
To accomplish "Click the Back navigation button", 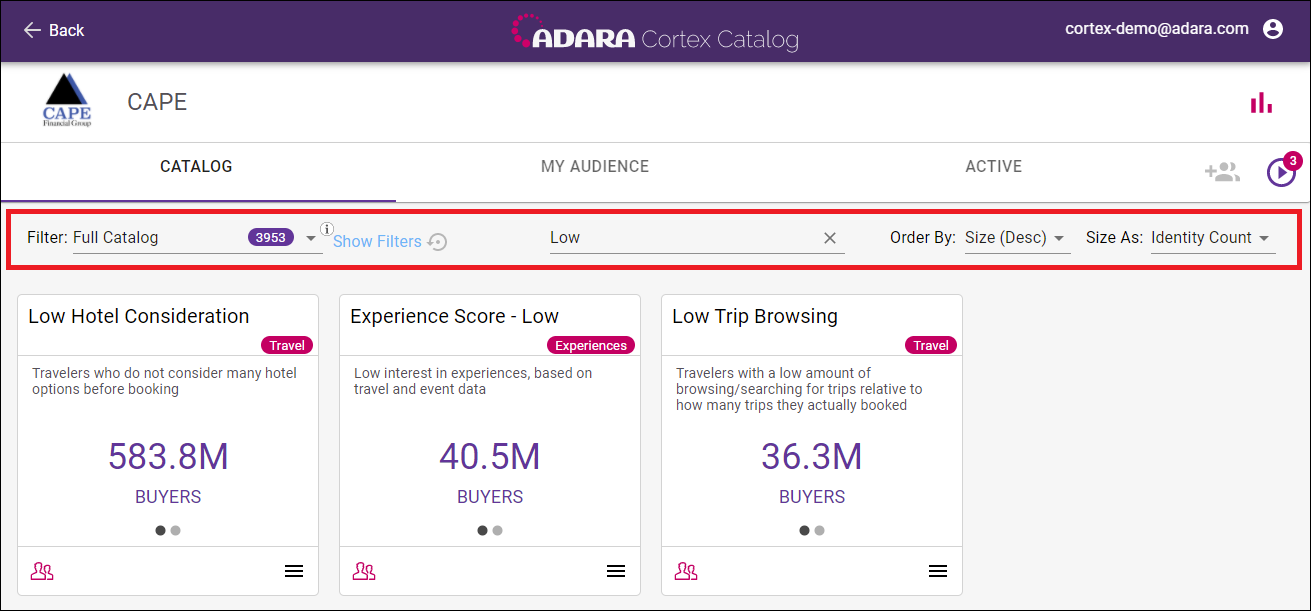I will click(x=54, y=30).
